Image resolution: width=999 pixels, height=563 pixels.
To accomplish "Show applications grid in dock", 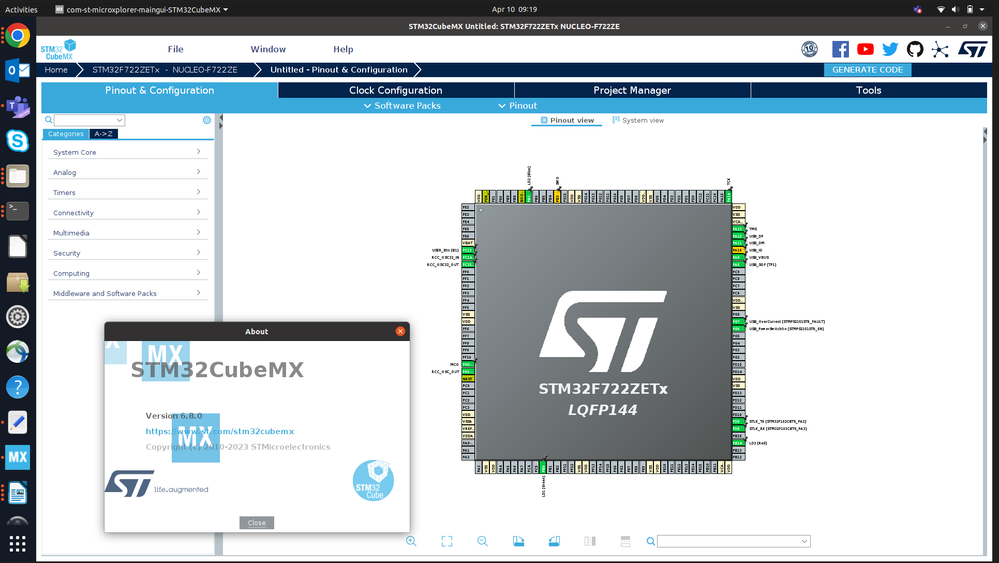I will click(17, 544).
